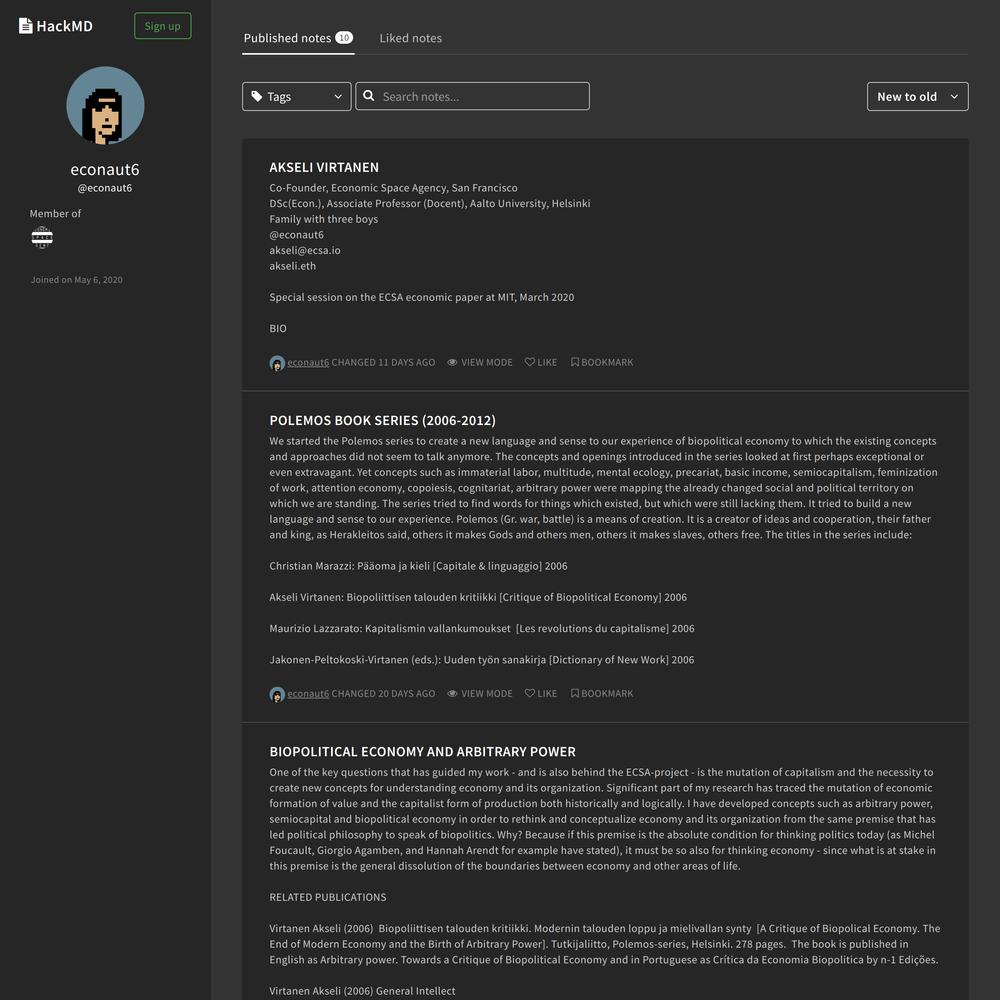Focus the Search notes input field
1000x1000 pixels.
473,96
